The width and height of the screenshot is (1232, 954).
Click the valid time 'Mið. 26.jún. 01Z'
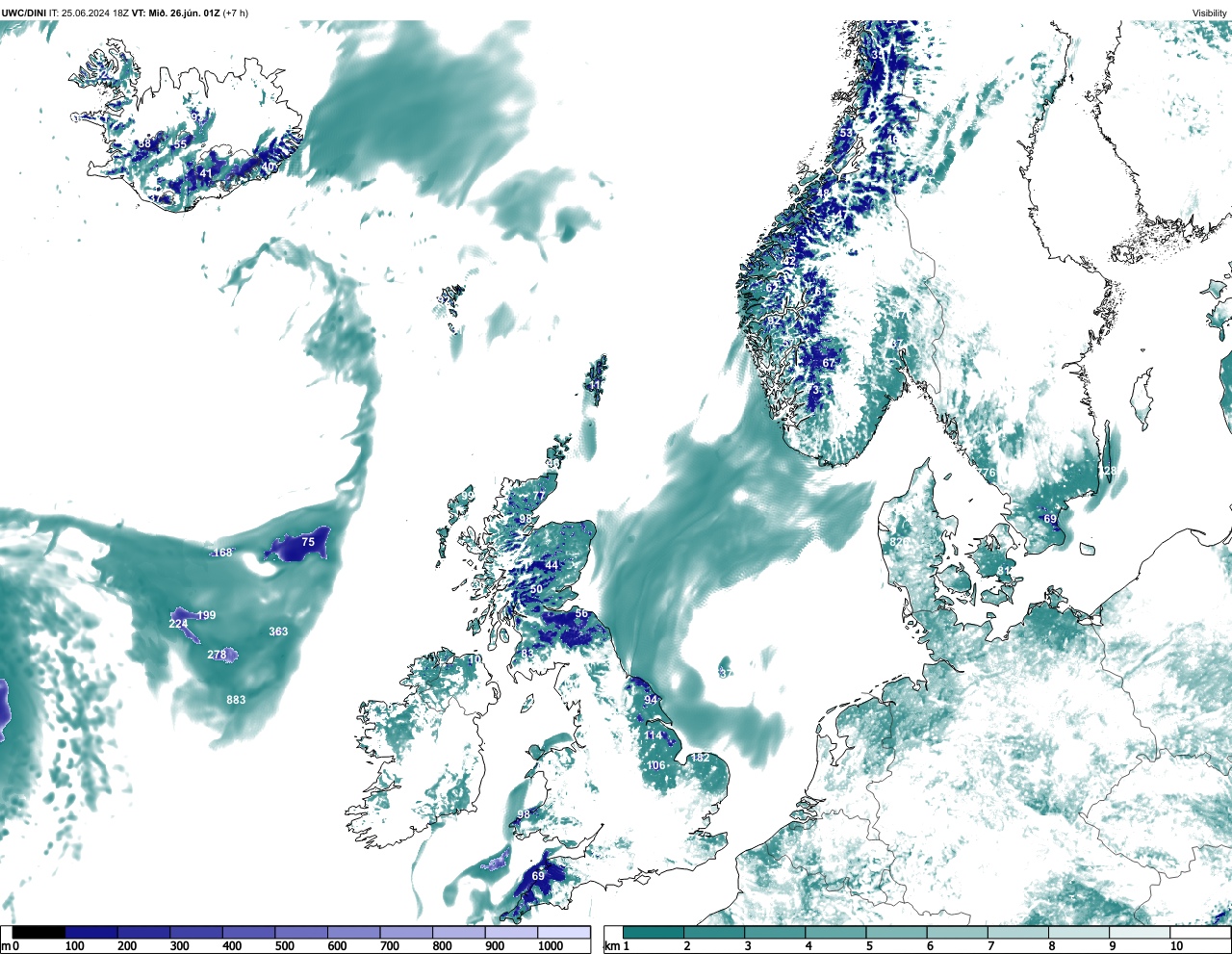pyautogui.click(x=184, y=13)
